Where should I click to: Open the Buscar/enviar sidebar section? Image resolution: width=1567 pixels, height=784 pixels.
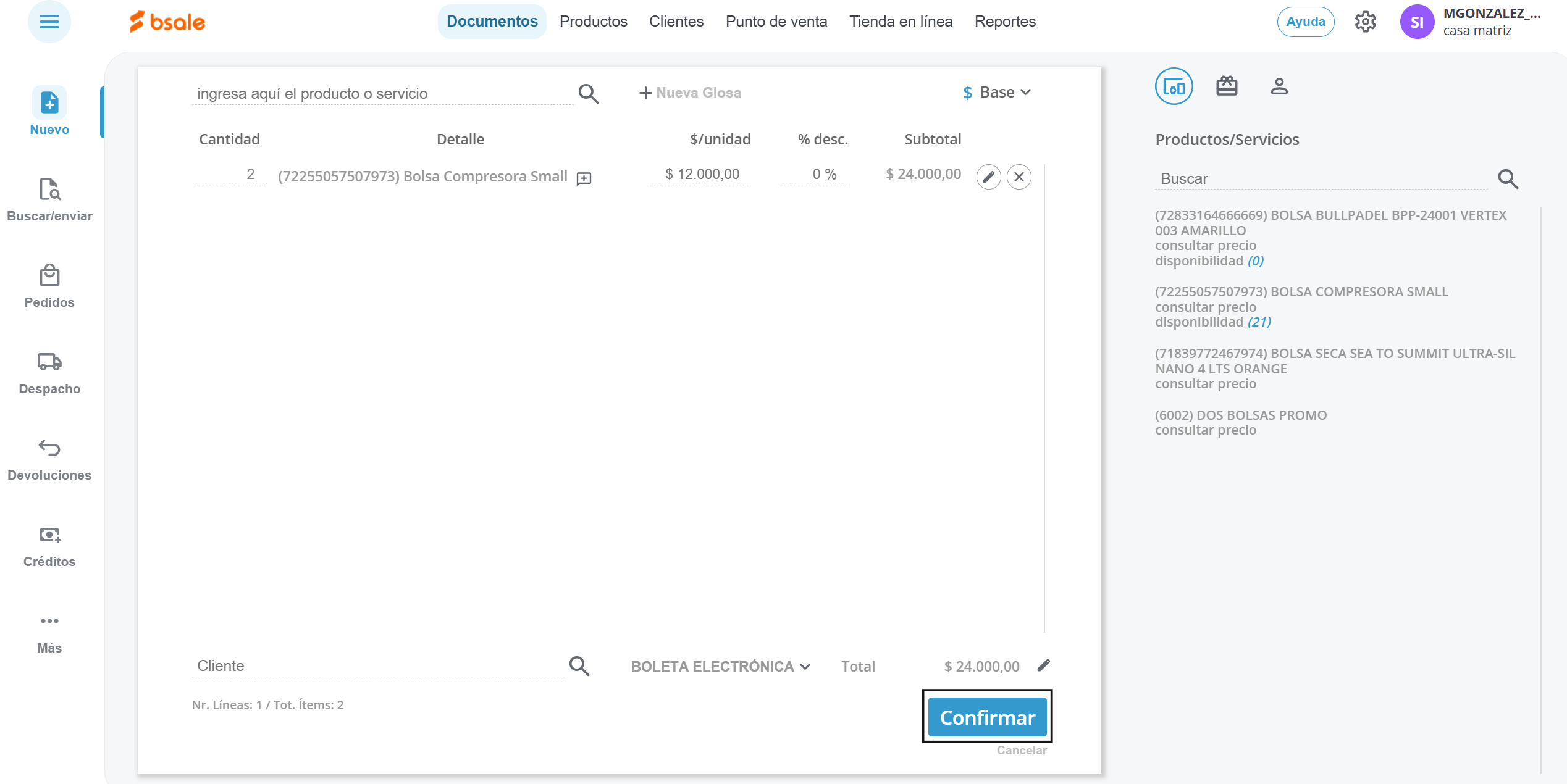point(49,199)
